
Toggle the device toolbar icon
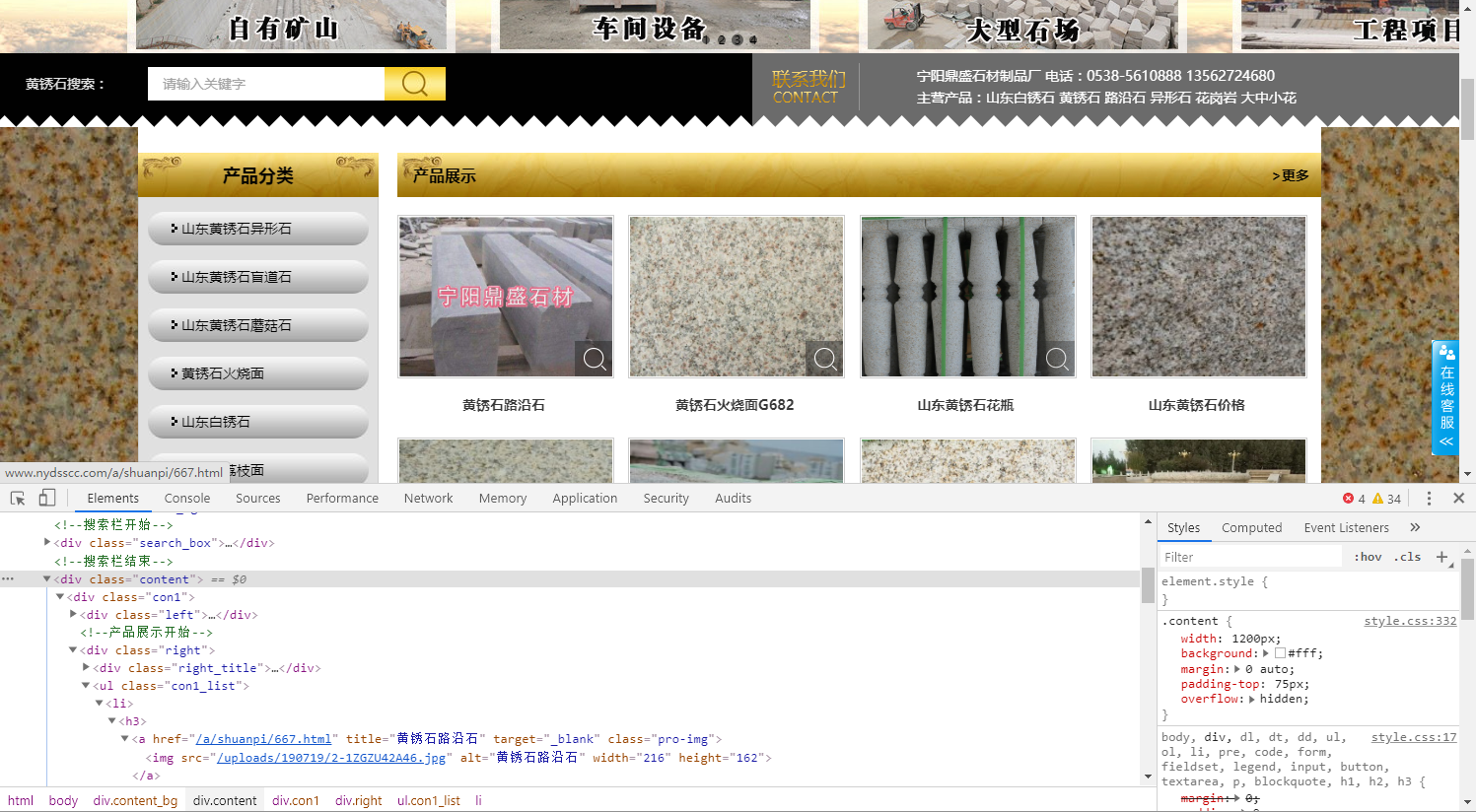pyautogui.click(x=46, y=499)
